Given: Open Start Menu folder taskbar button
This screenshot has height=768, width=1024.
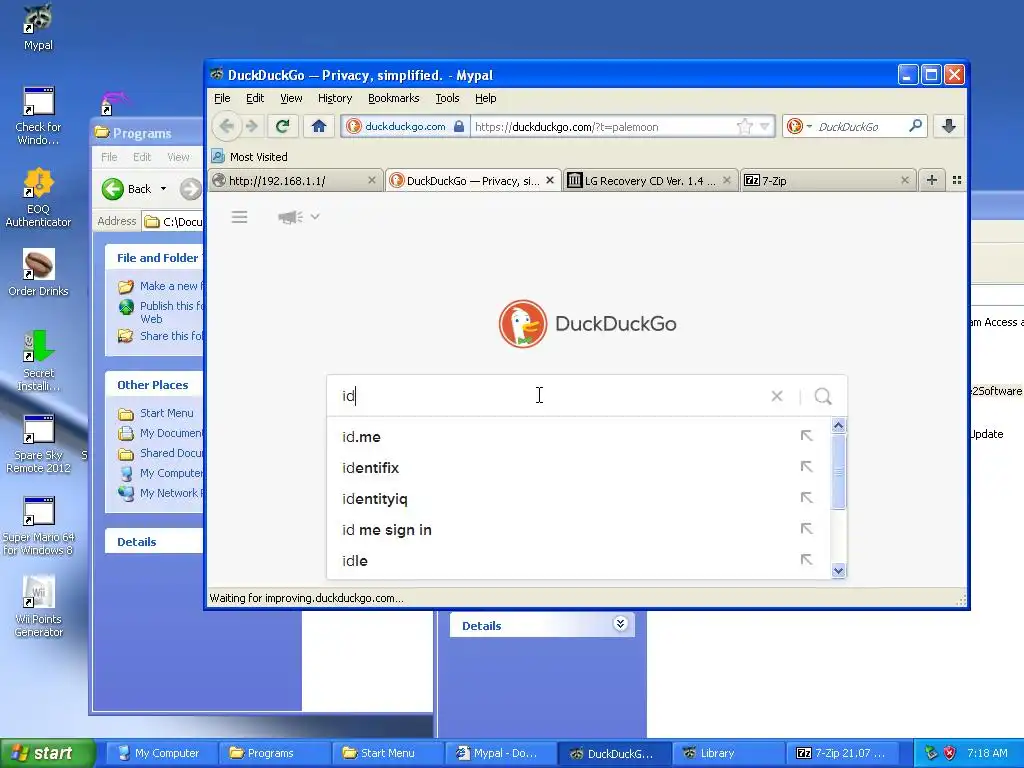Looking at the screenshot, I should coord(387,753).
